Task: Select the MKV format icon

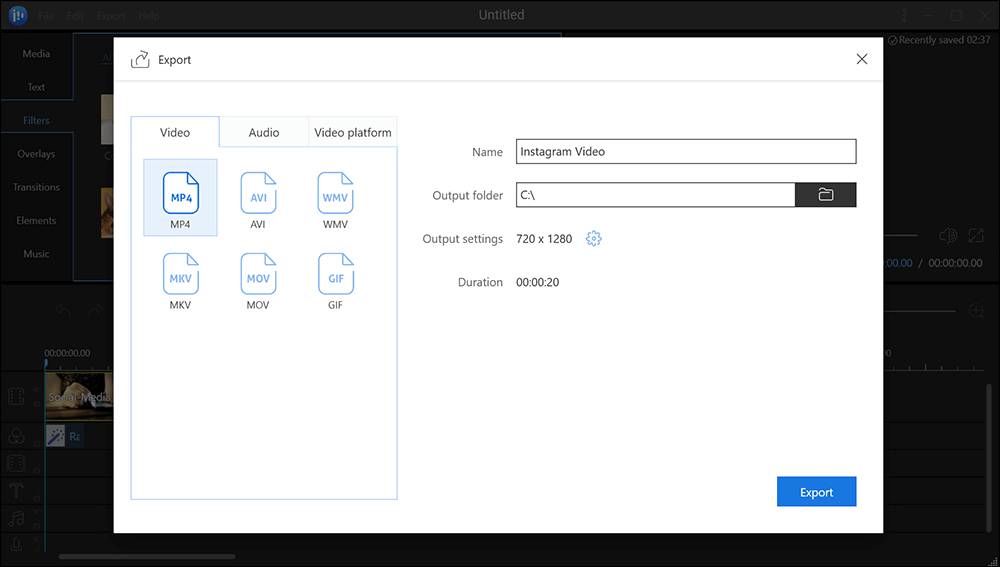Action: [180, 274]
